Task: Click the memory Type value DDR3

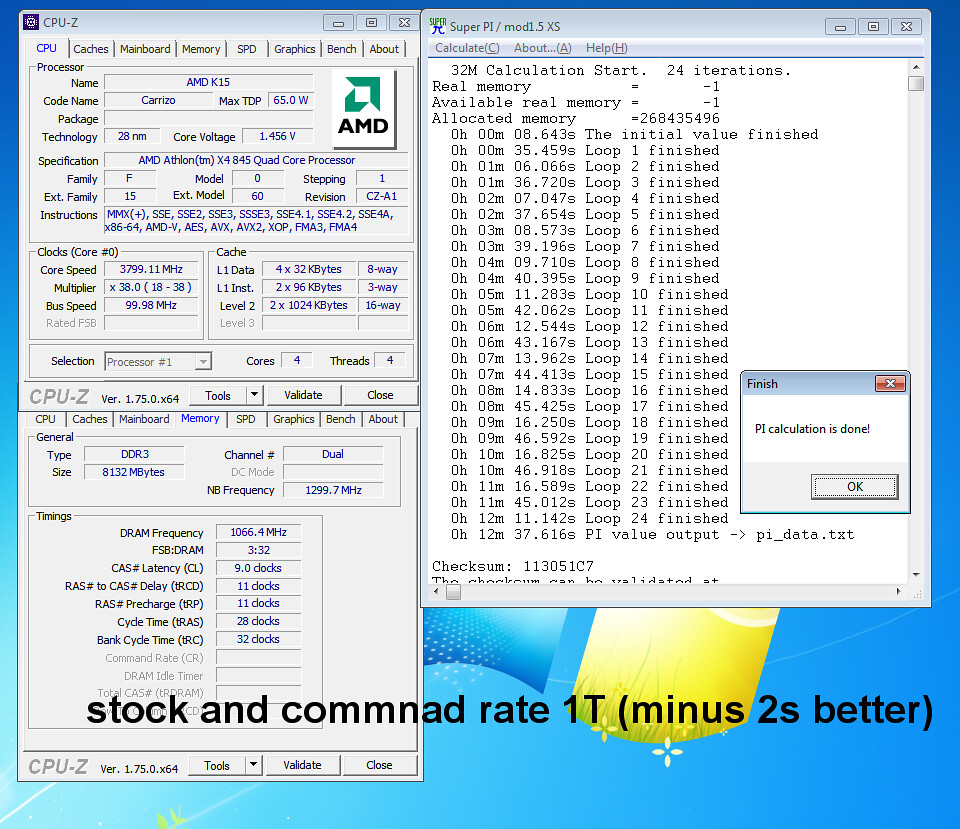Action: pos(135,454)
